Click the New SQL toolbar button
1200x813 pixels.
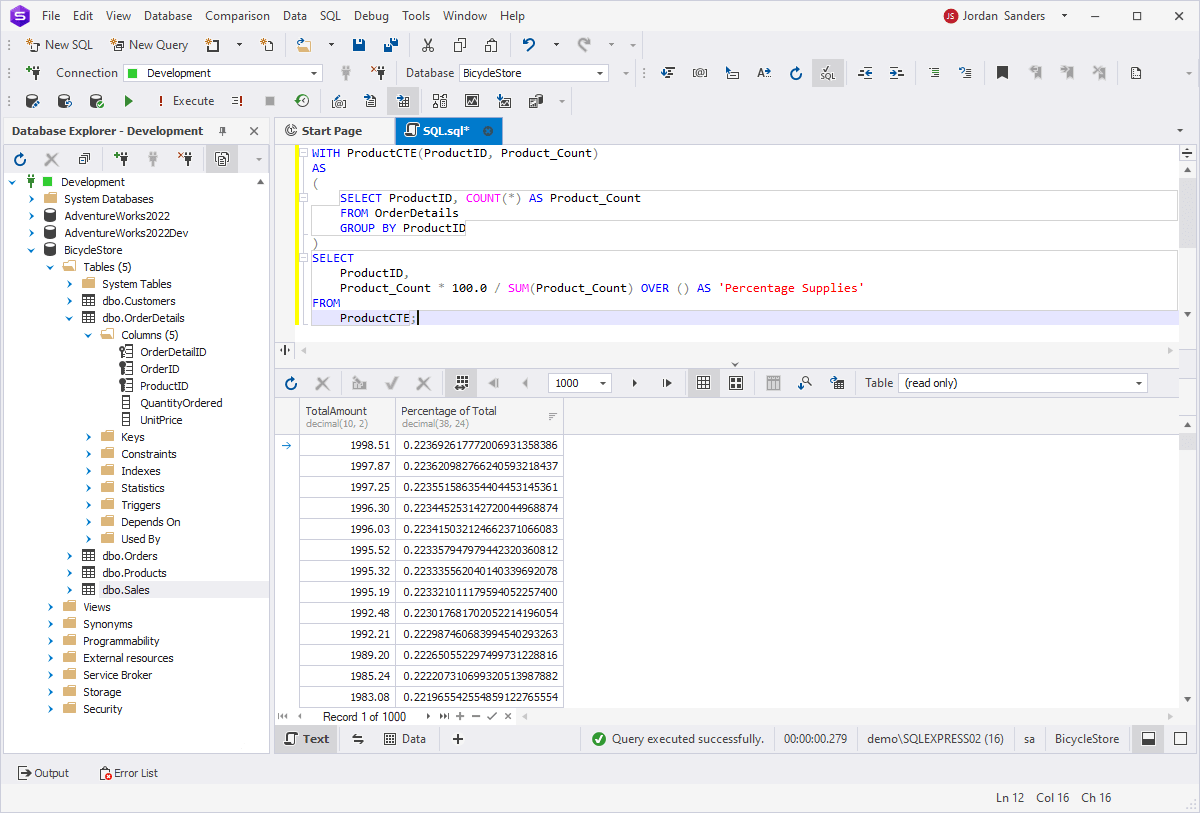pos(59,45)
